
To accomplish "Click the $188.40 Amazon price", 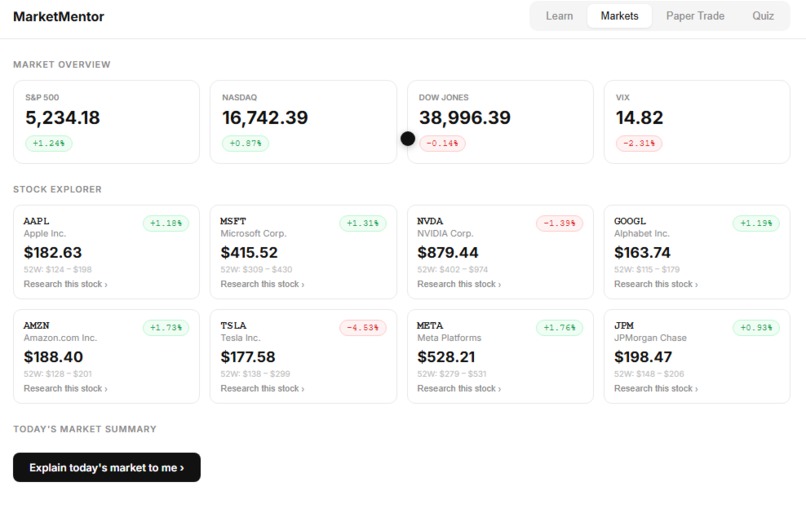I will [x=53, y=357].
